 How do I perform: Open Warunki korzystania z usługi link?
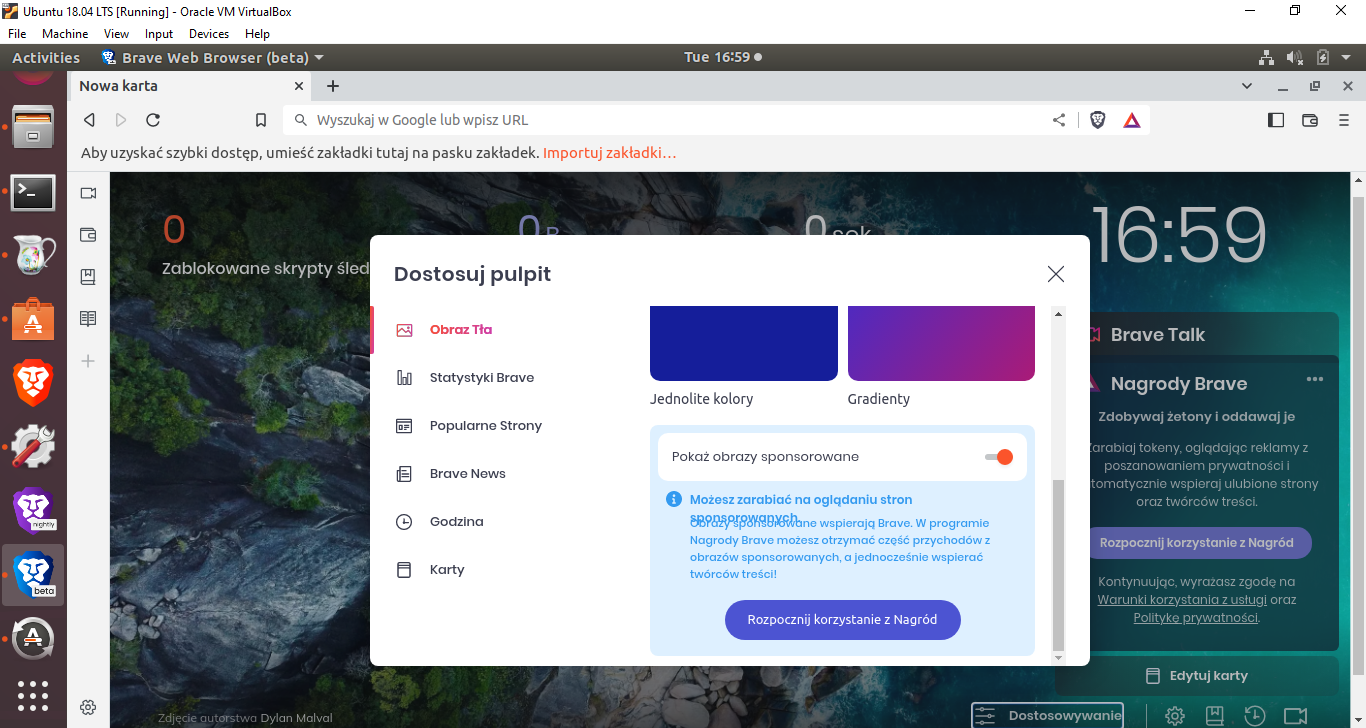[x=1182, y=600]
